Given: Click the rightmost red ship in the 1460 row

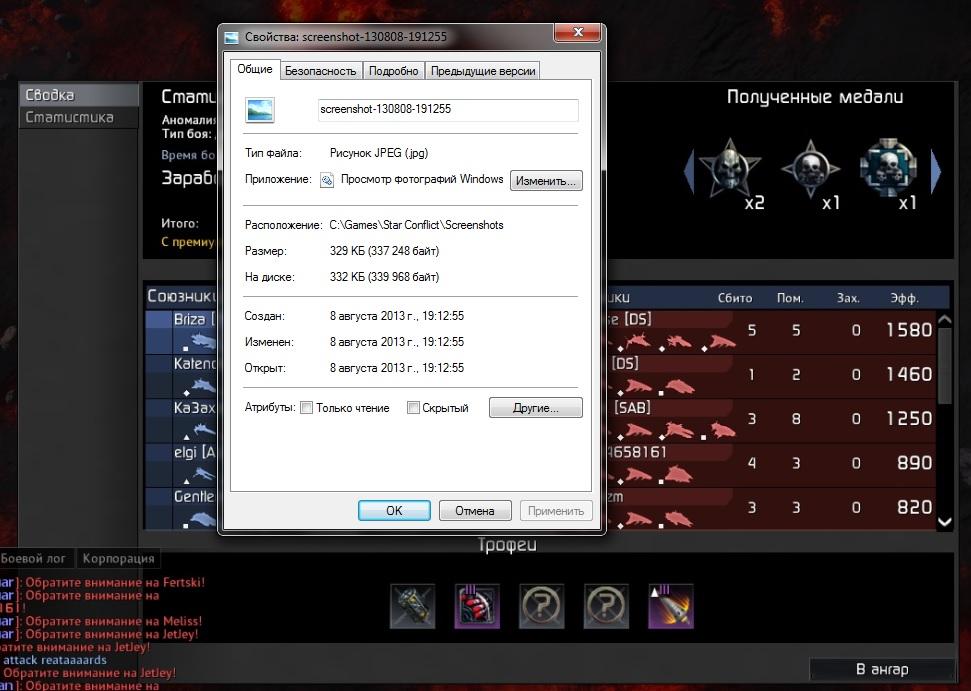Looking at the screenshot, I should (679, 386).
